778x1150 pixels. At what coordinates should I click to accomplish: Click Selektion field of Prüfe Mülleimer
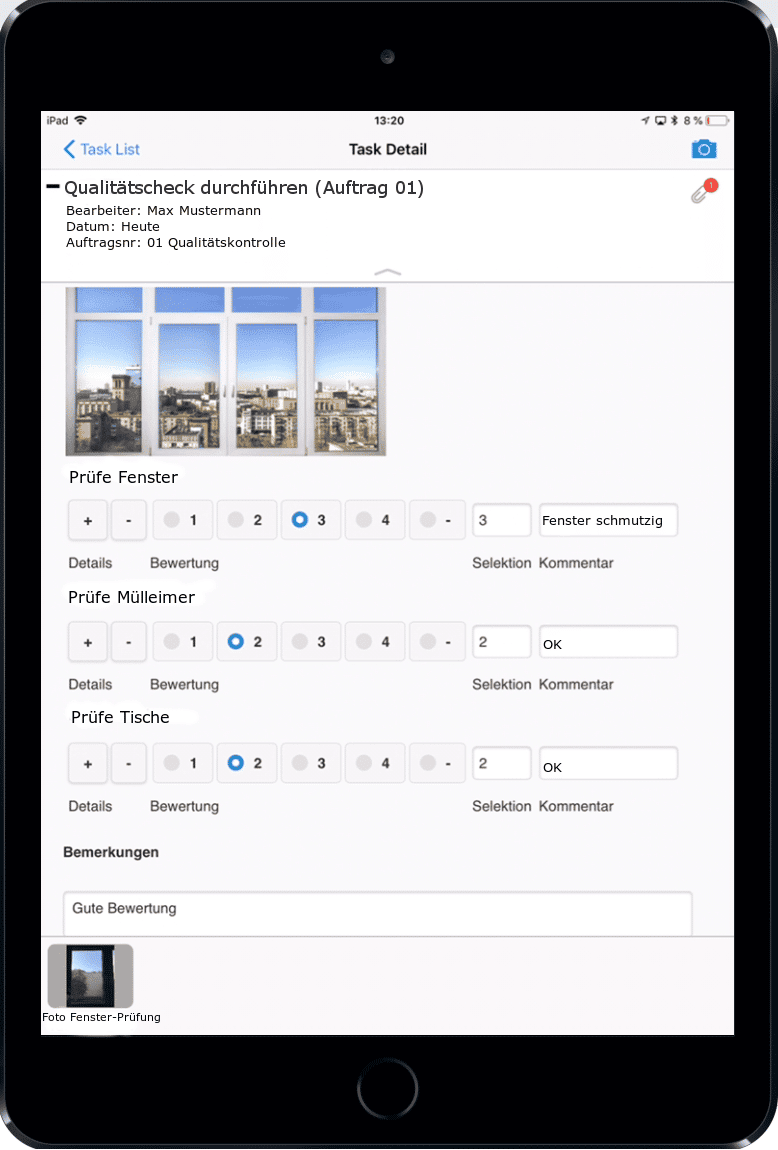[x=501, y=642]
